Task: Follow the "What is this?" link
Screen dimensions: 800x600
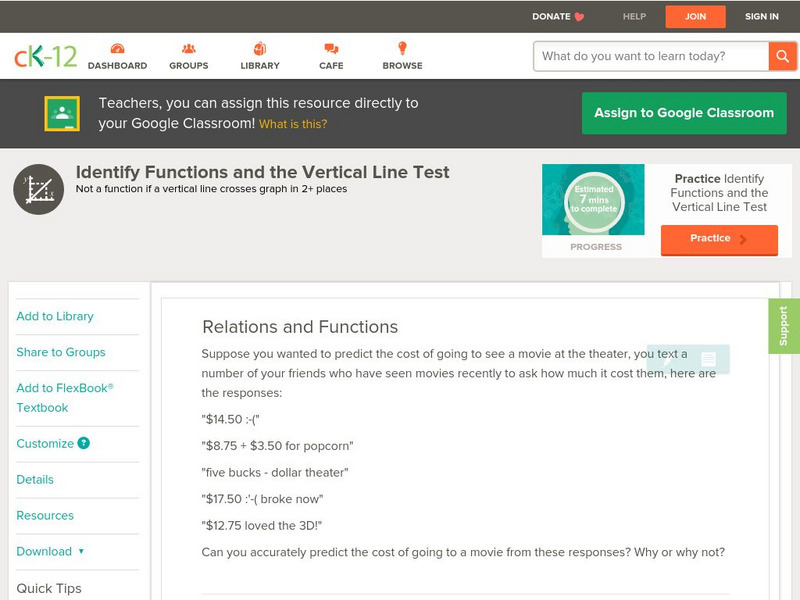Action: pos(293,125)
